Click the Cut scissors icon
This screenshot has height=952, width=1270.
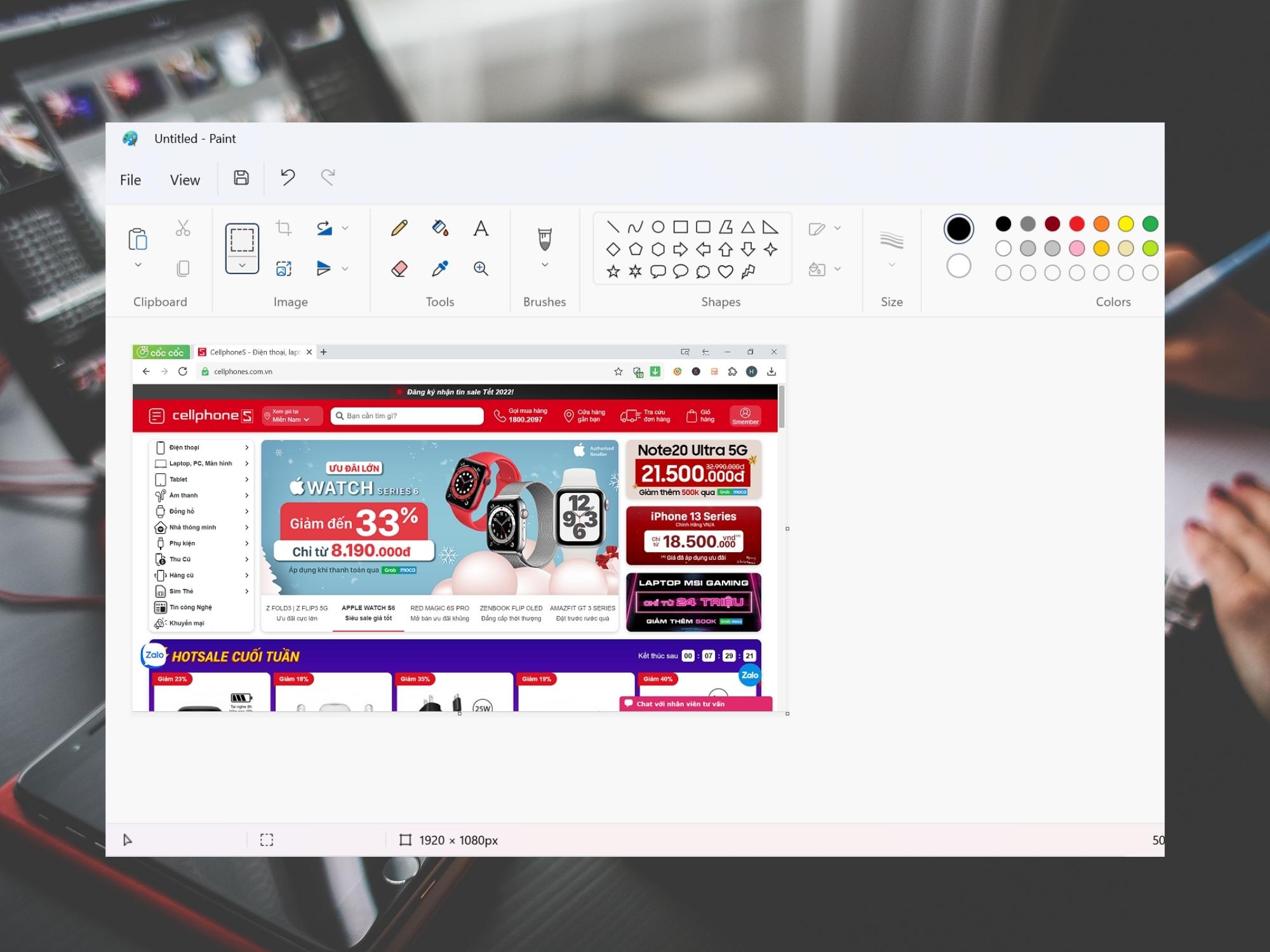tap(183, 228)
